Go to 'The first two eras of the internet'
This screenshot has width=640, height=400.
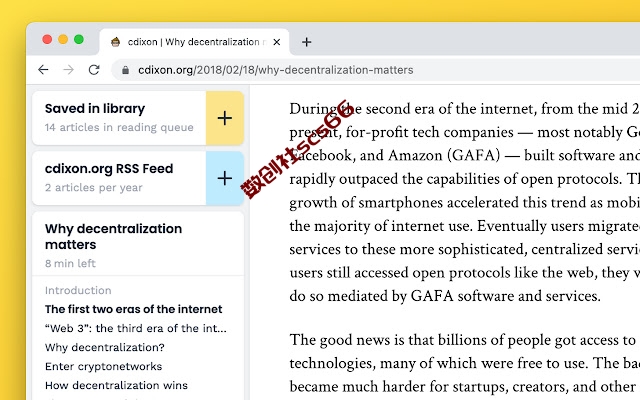pos(133,309)
